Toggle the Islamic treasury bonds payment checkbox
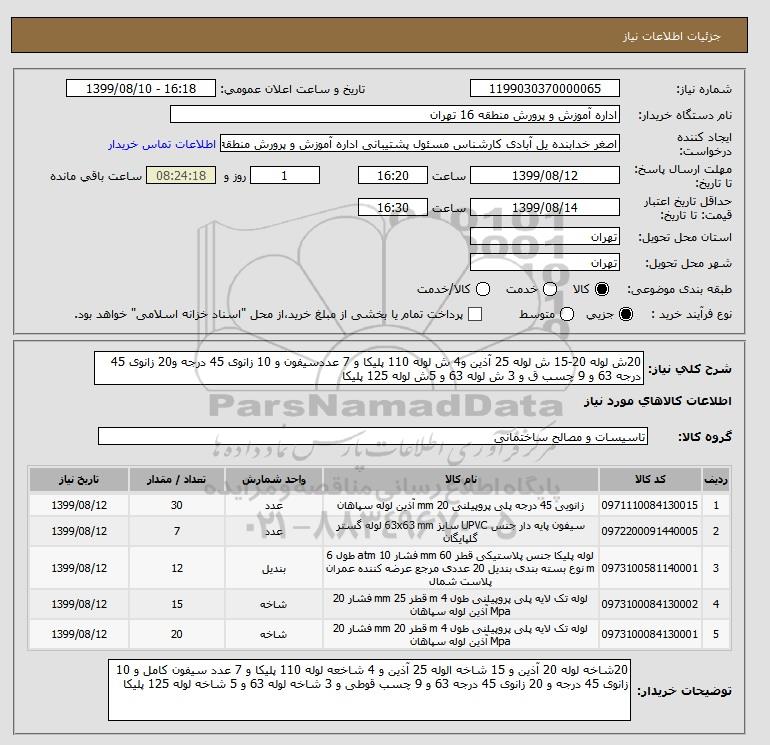Image resolution: width=770 pixels, height=745 pixels. click(475, 314)
